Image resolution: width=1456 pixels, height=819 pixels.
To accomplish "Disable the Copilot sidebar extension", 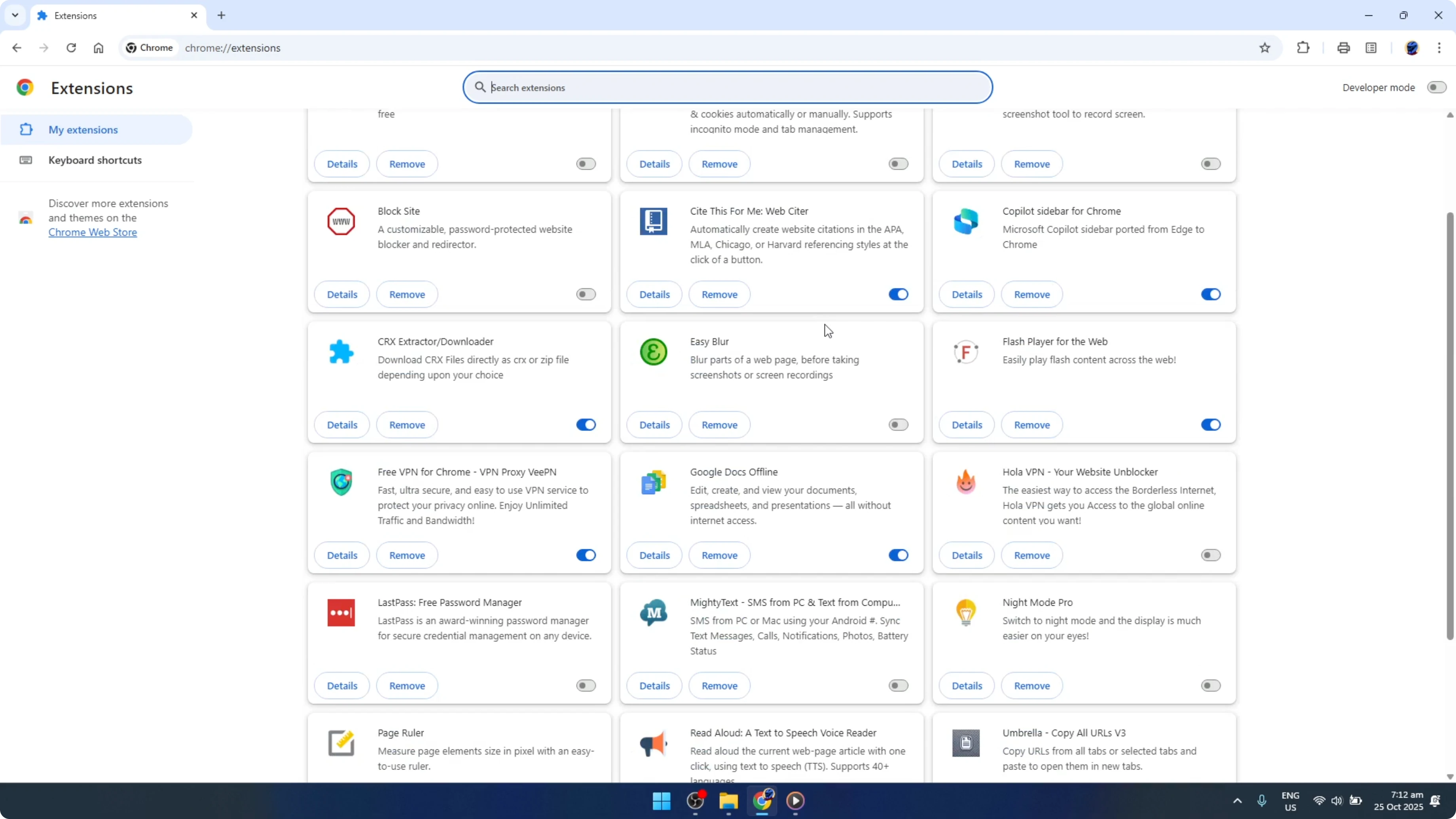I will (x=1210, y=294).
